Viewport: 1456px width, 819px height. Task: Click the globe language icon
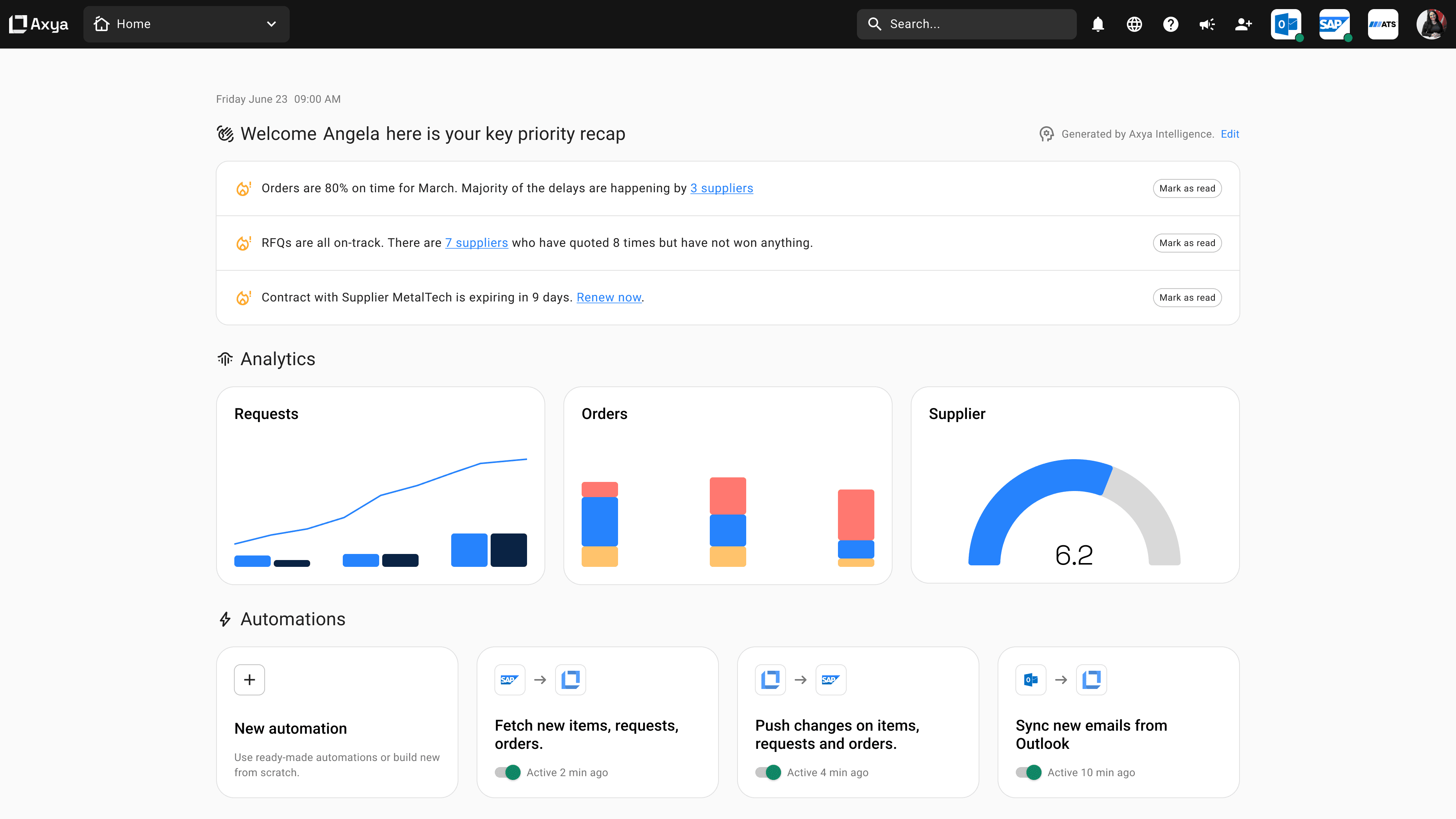click(x=1134, y=24)
